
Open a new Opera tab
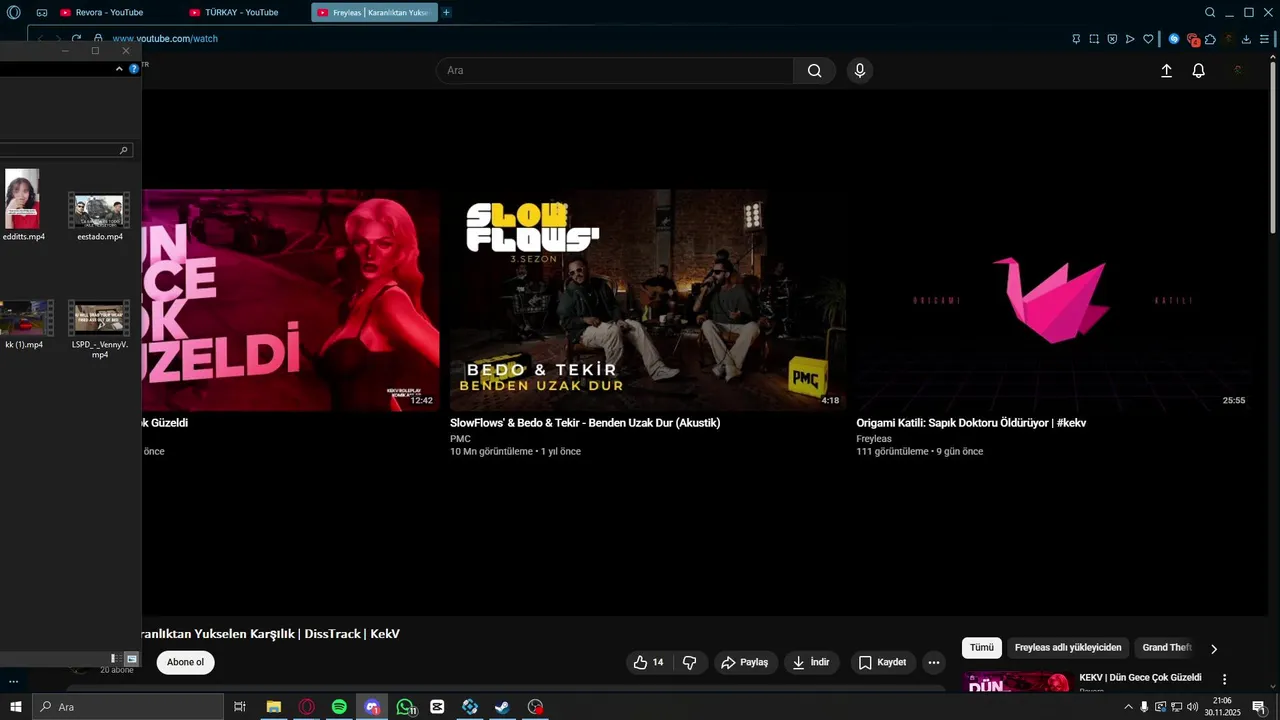pyautogui.click(x=446, y=12)
